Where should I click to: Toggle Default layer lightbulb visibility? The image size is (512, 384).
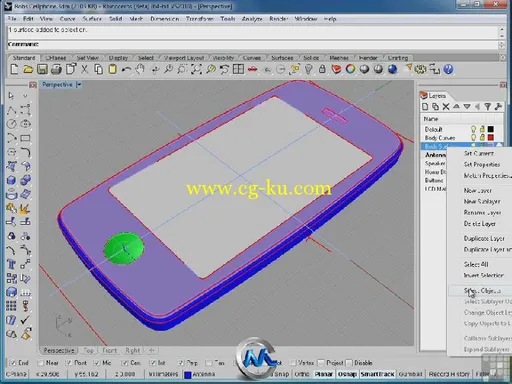point(473,129)
